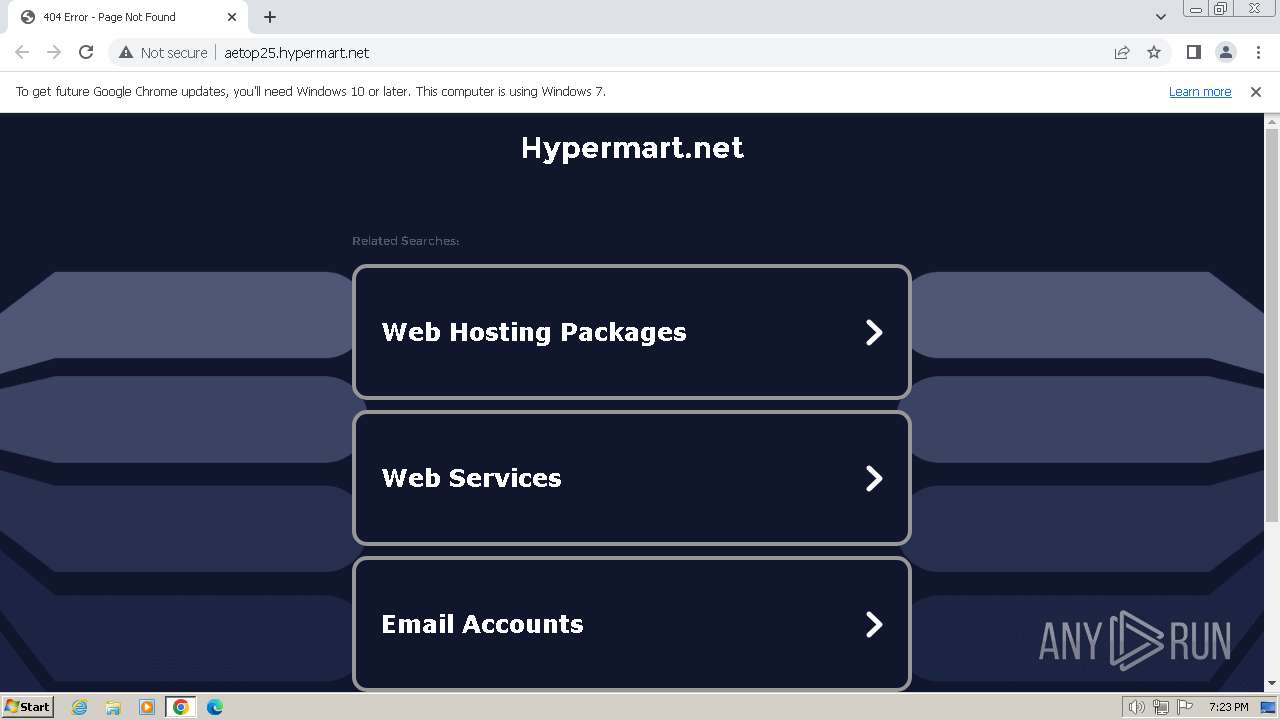Open the Action Center flag icon
The height and width of the screenshot is (720, 1280).
[x=1185, y=707]
